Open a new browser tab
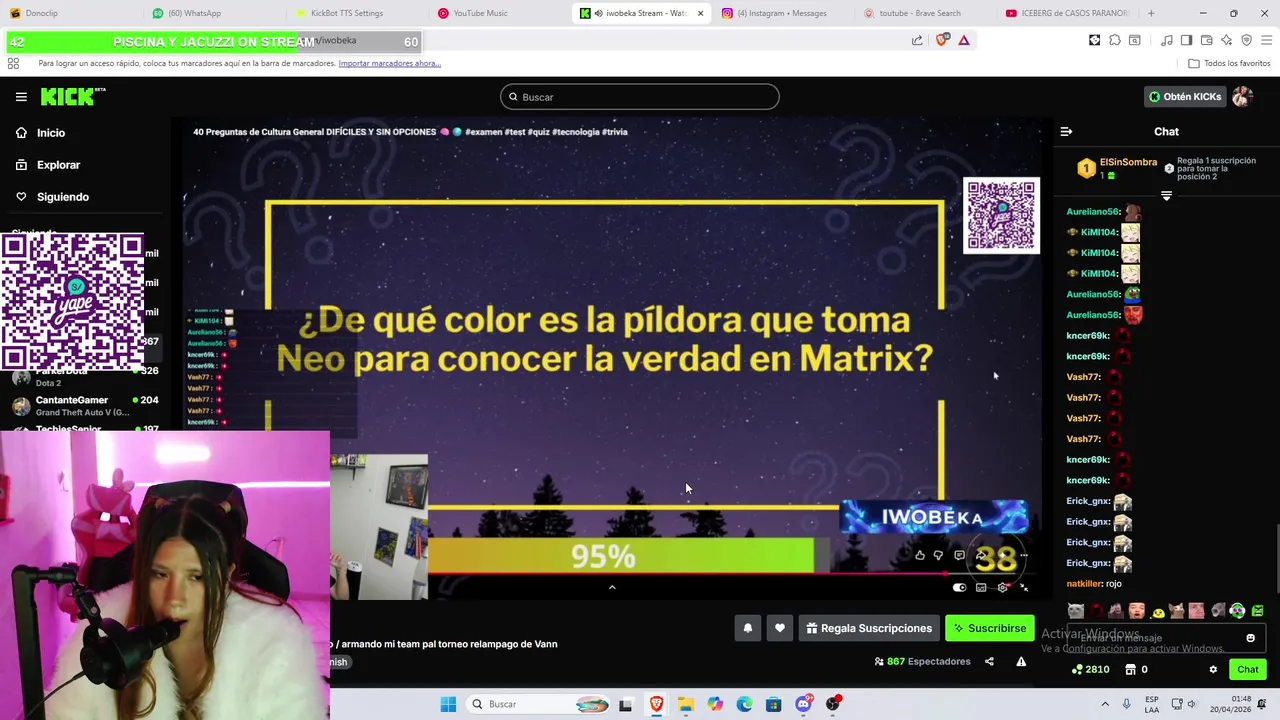Screen dimensions: 1280x720 point(1151,13)
